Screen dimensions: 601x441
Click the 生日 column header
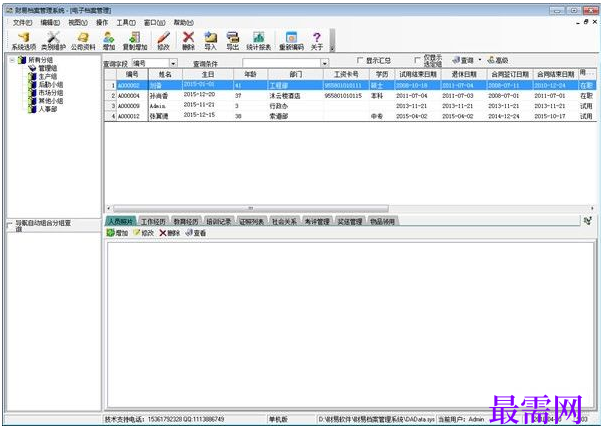[208, 74]
